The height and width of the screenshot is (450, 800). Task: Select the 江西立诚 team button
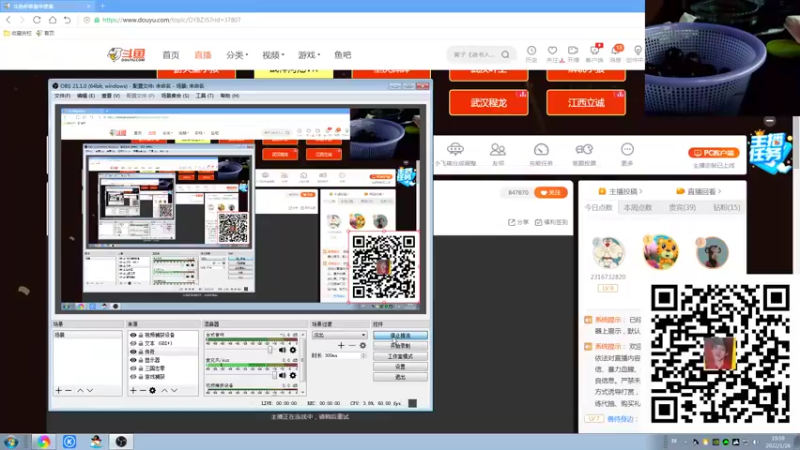[586, 103]
